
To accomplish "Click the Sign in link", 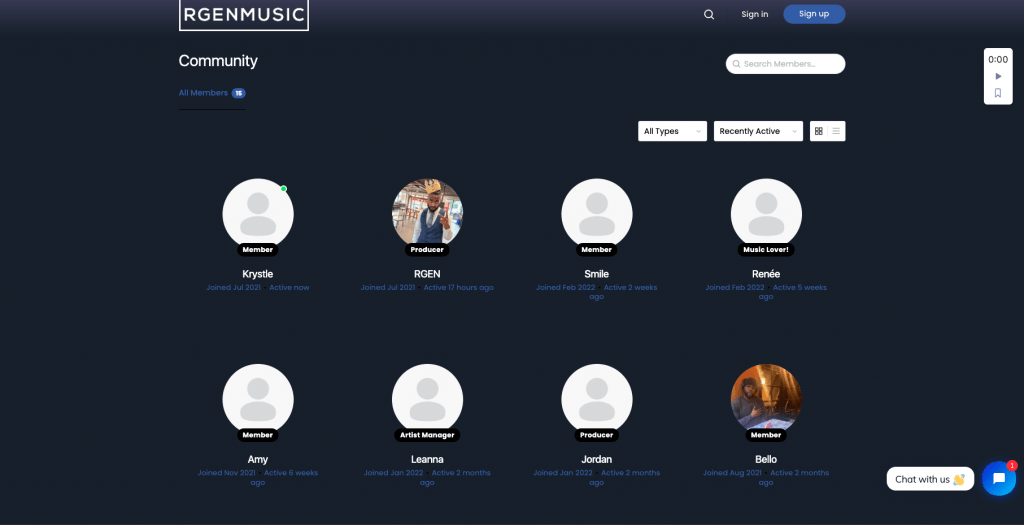I will (x=755, y=14).
